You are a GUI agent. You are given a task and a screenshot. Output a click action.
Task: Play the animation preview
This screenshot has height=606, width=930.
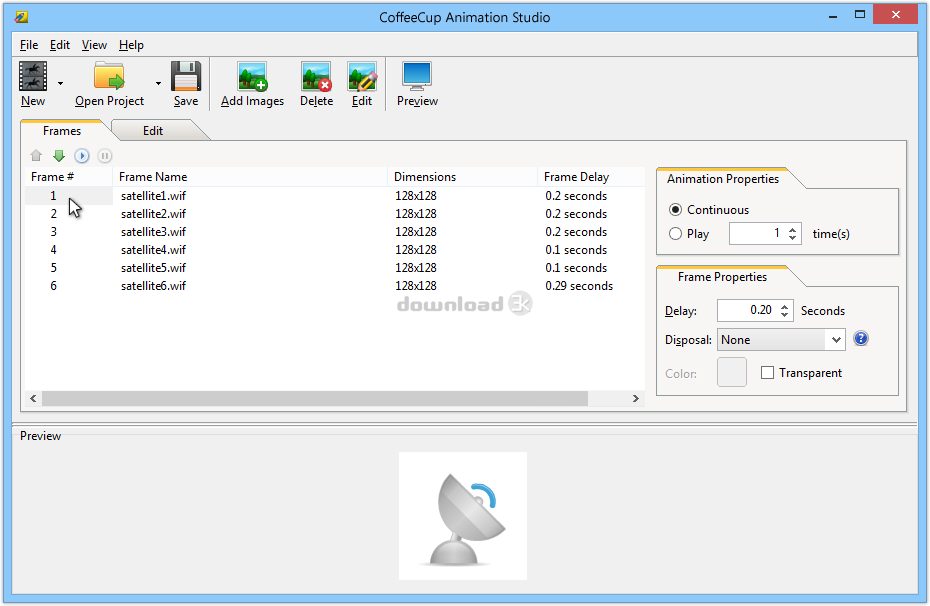click(x=82, y=156)
